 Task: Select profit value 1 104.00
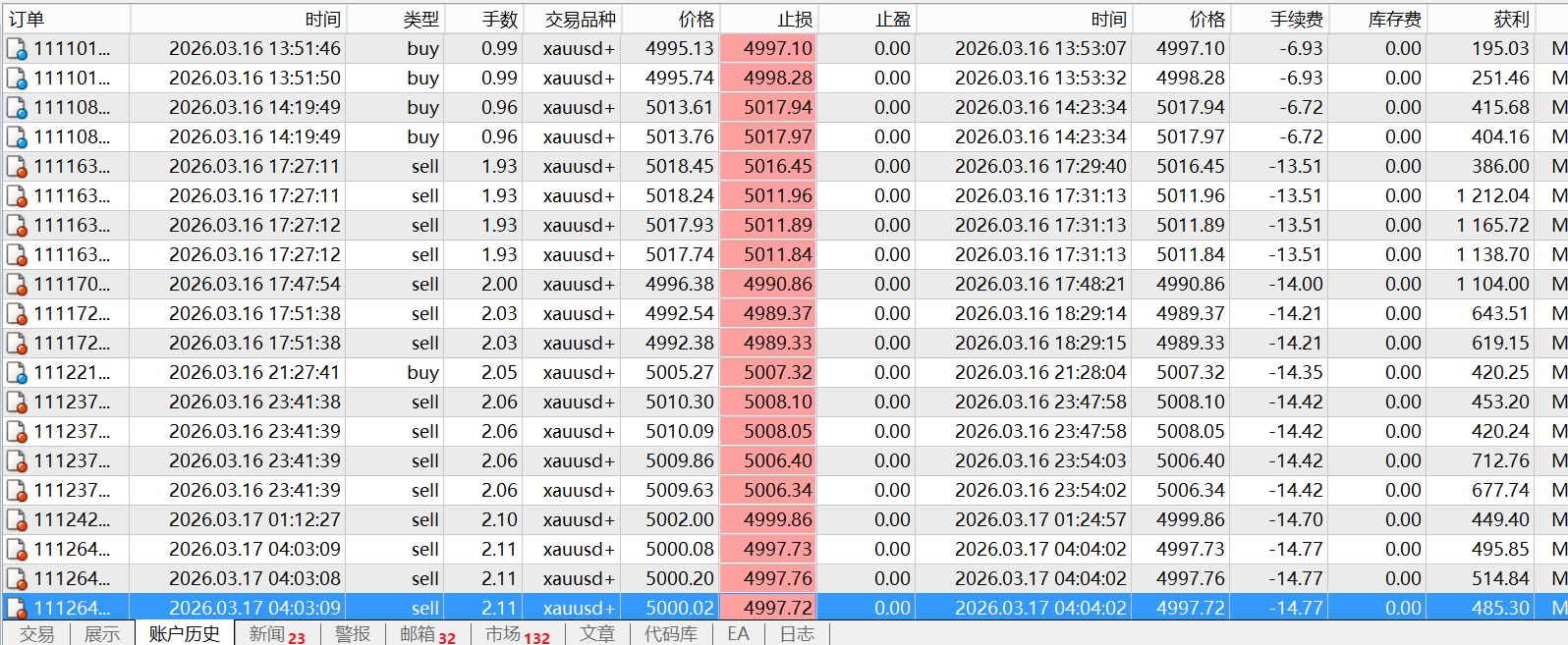click(x=1492, y=284)
